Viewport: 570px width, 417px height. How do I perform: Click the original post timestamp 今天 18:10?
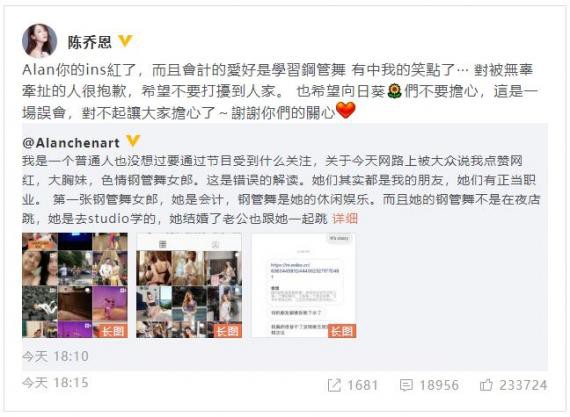click(56, 356)
